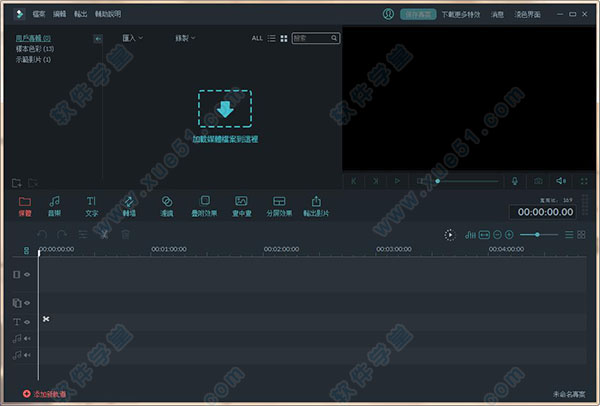Screen dimensions: 600x406
Task: Open the 檔案 (File) menu
Action: coord(37,15)
